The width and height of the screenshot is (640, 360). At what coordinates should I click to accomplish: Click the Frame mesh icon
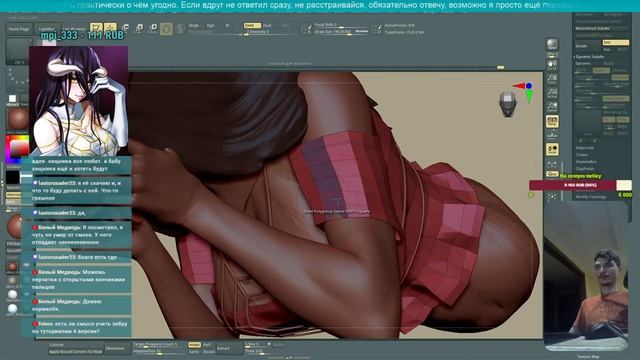click(552, 197)
